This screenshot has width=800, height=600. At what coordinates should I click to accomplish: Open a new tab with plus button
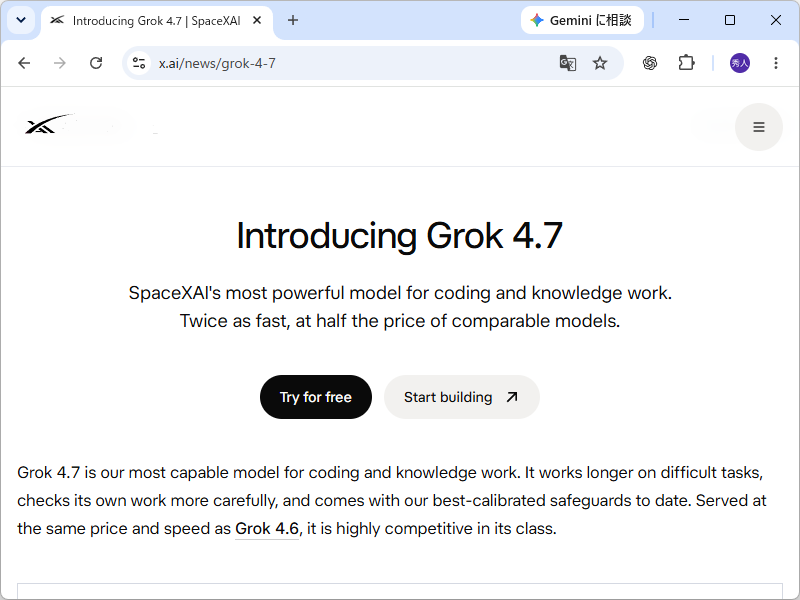pyautogui.click(x=293, y=20)
